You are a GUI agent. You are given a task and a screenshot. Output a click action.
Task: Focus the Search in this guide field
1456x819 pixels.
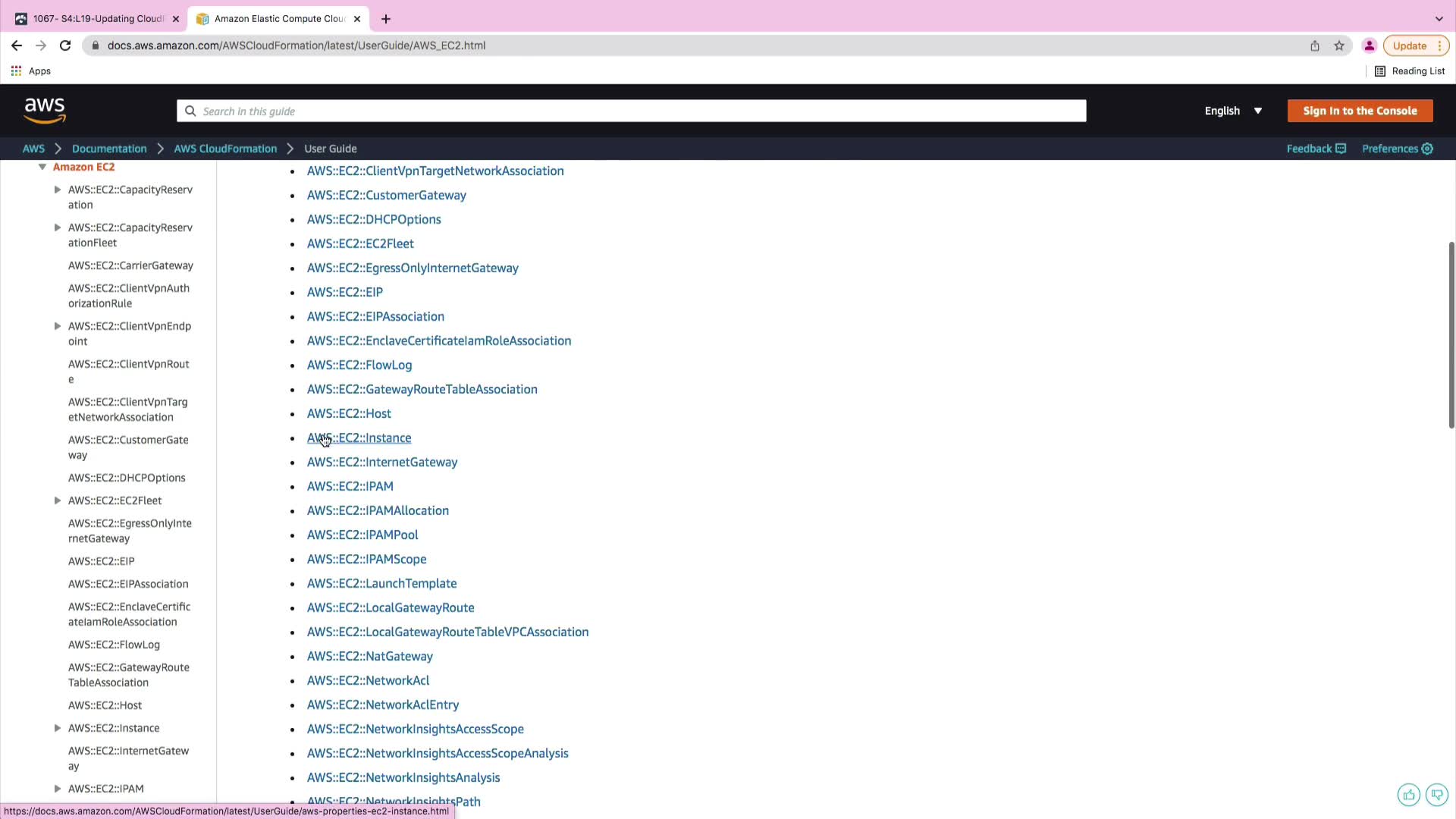(x=631, y=111)
